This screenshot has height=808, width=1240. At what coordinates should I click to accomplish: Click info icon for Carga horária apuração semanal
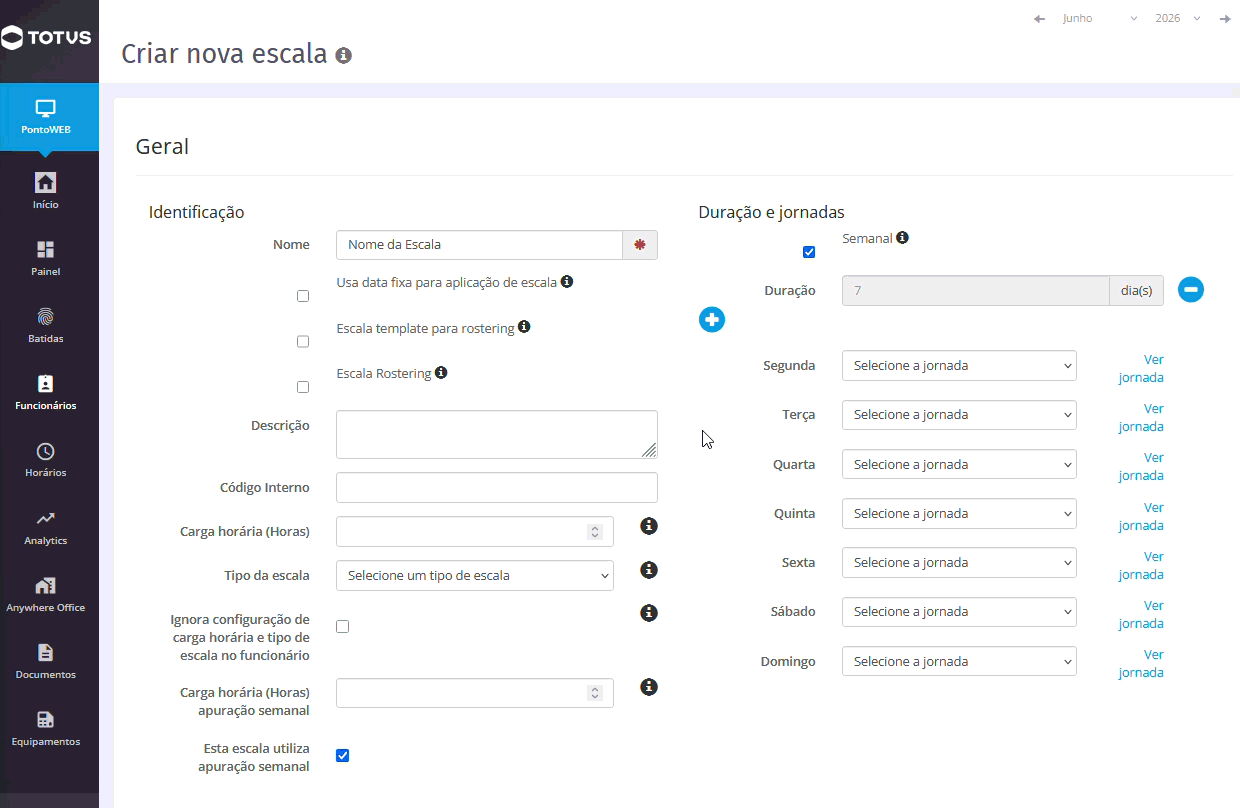pyautogui.click(x=649, y=687)
